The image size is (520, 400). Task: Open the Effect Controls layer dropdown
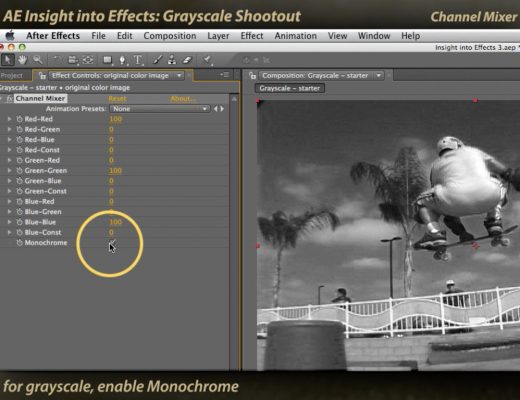(x=116, y=76)
